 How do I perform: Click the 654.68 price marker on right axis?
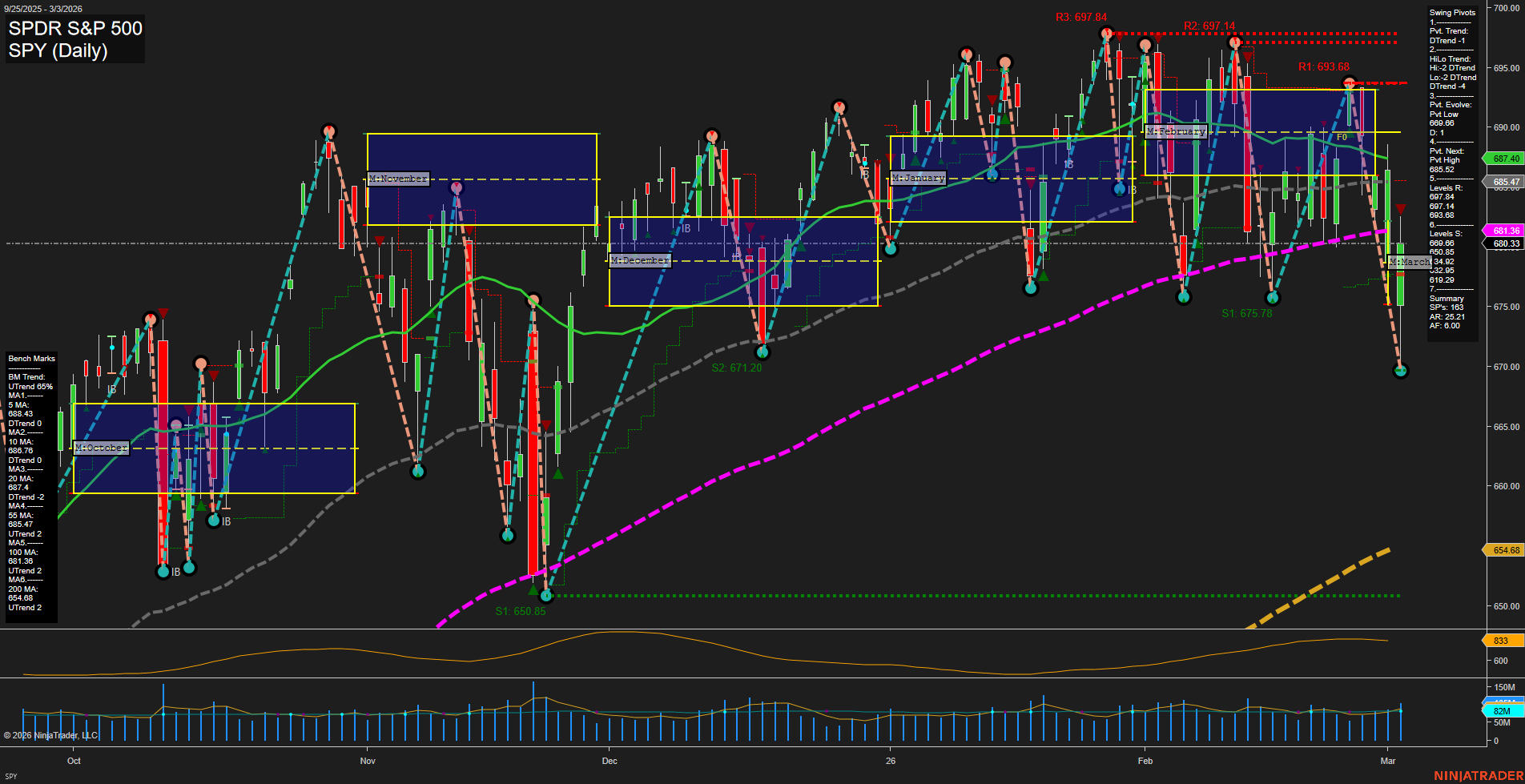pyautogui.click(x=1504, y=550)
